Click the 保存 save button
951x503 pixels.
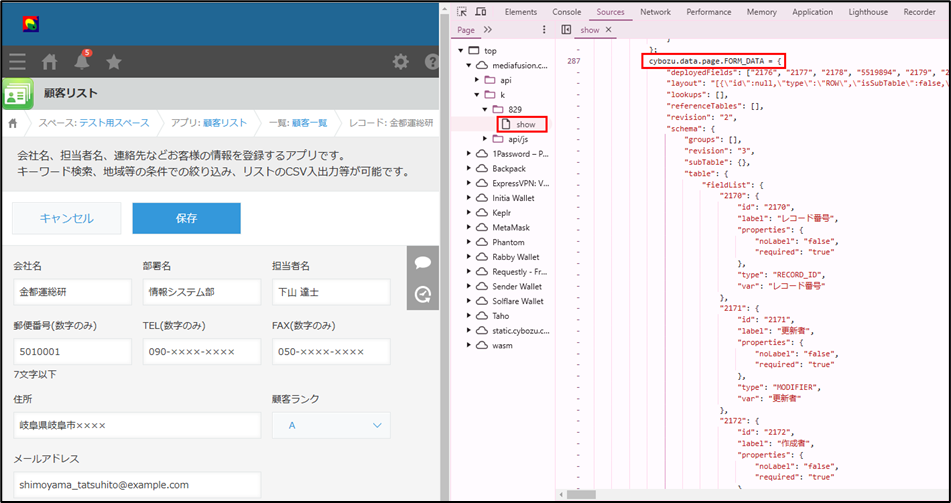tap(186, 218)
